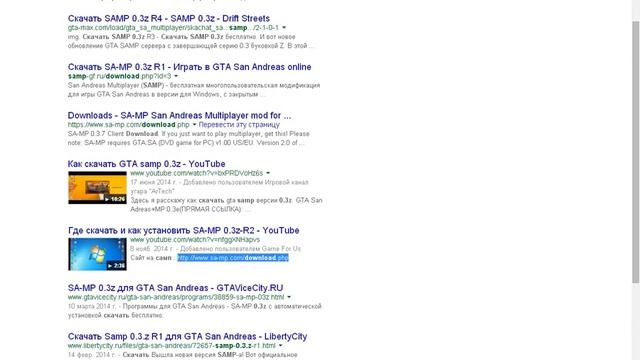Expand dropdown arrow next to sa-mp.com/download.php URL
This screenshot has width=640, height=360.
coord(194,125)
